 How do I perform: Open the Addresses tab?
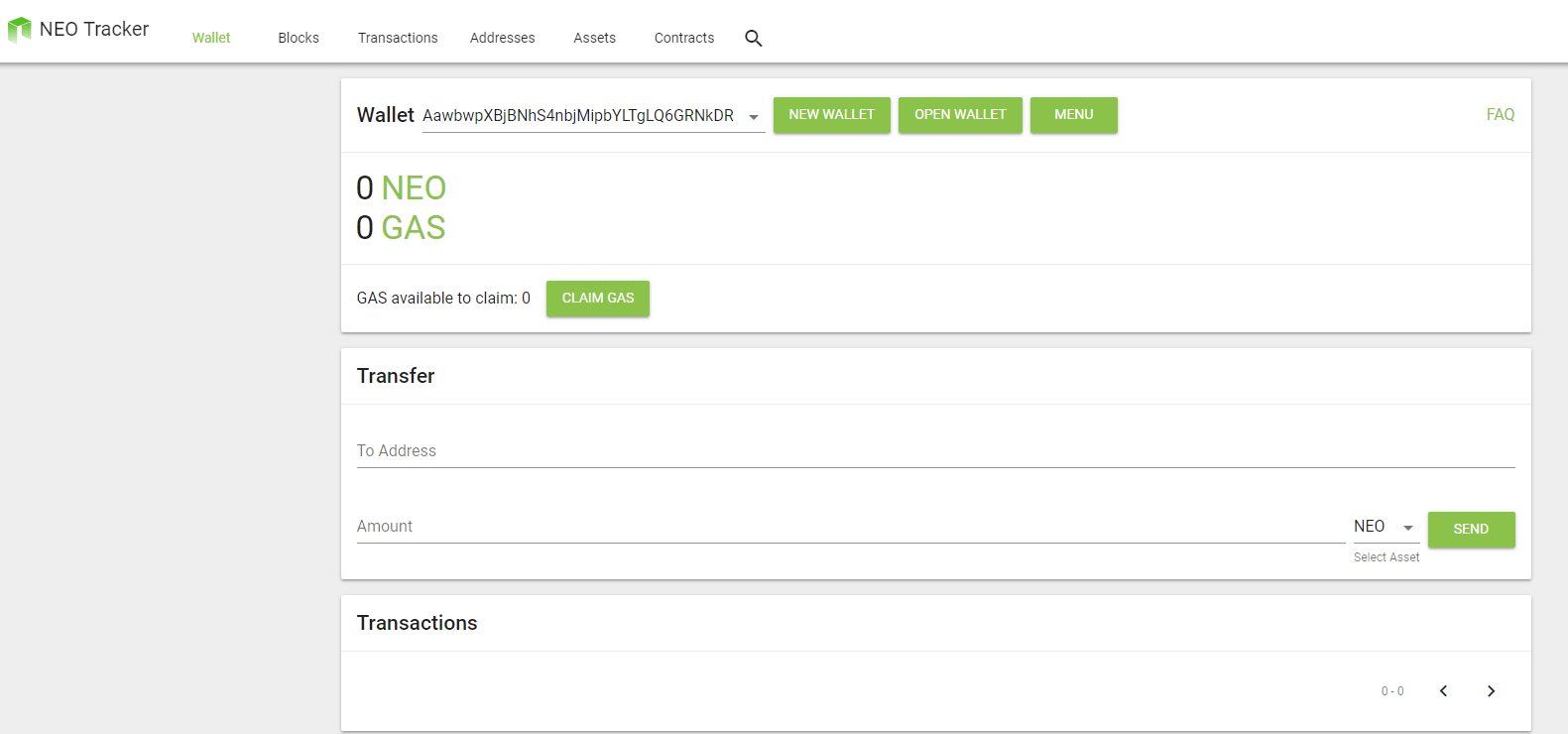(503, 38)
